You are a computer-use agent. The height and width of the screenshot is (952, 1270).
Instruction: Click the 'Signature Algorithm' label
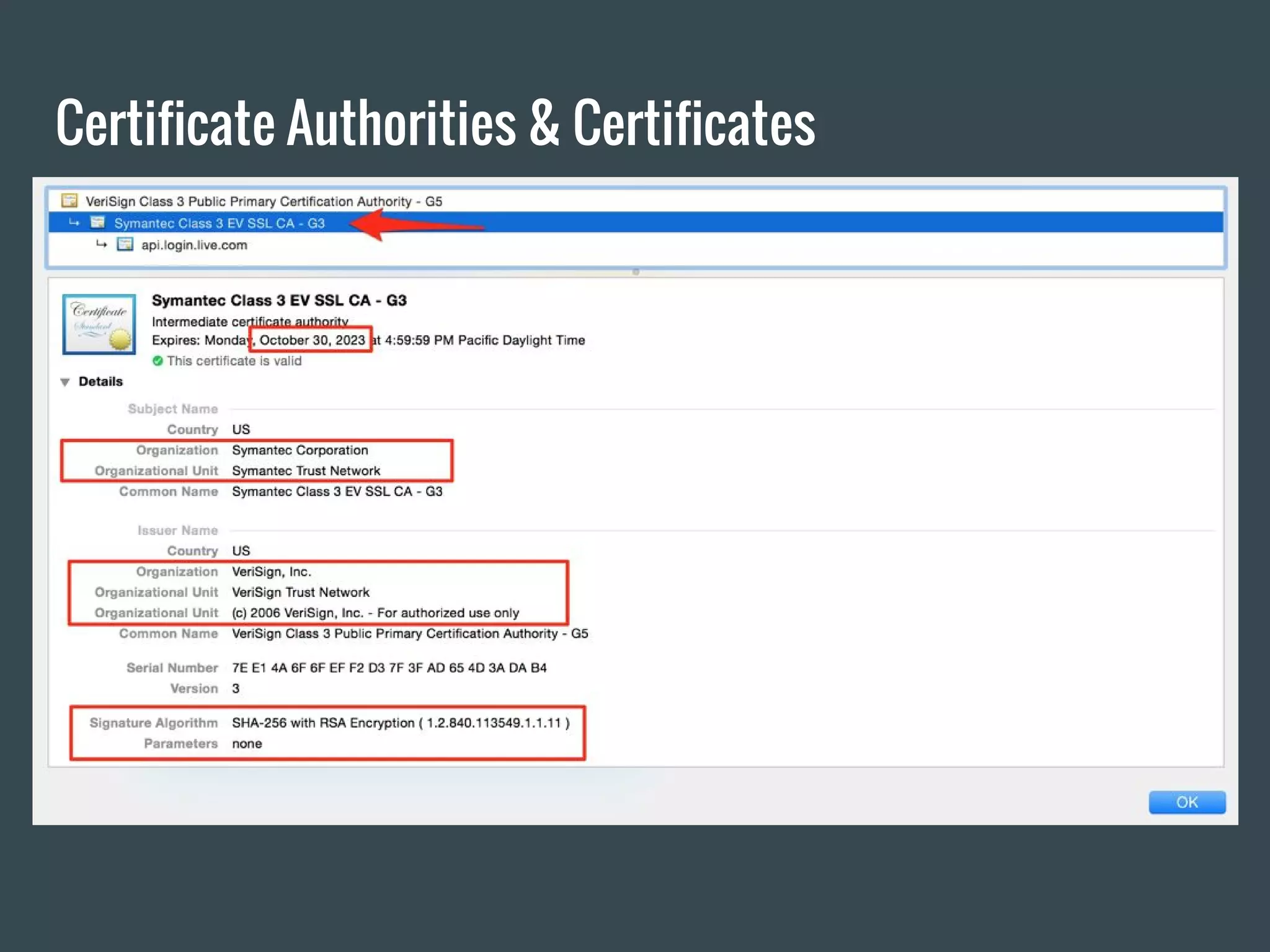(154, 723)
